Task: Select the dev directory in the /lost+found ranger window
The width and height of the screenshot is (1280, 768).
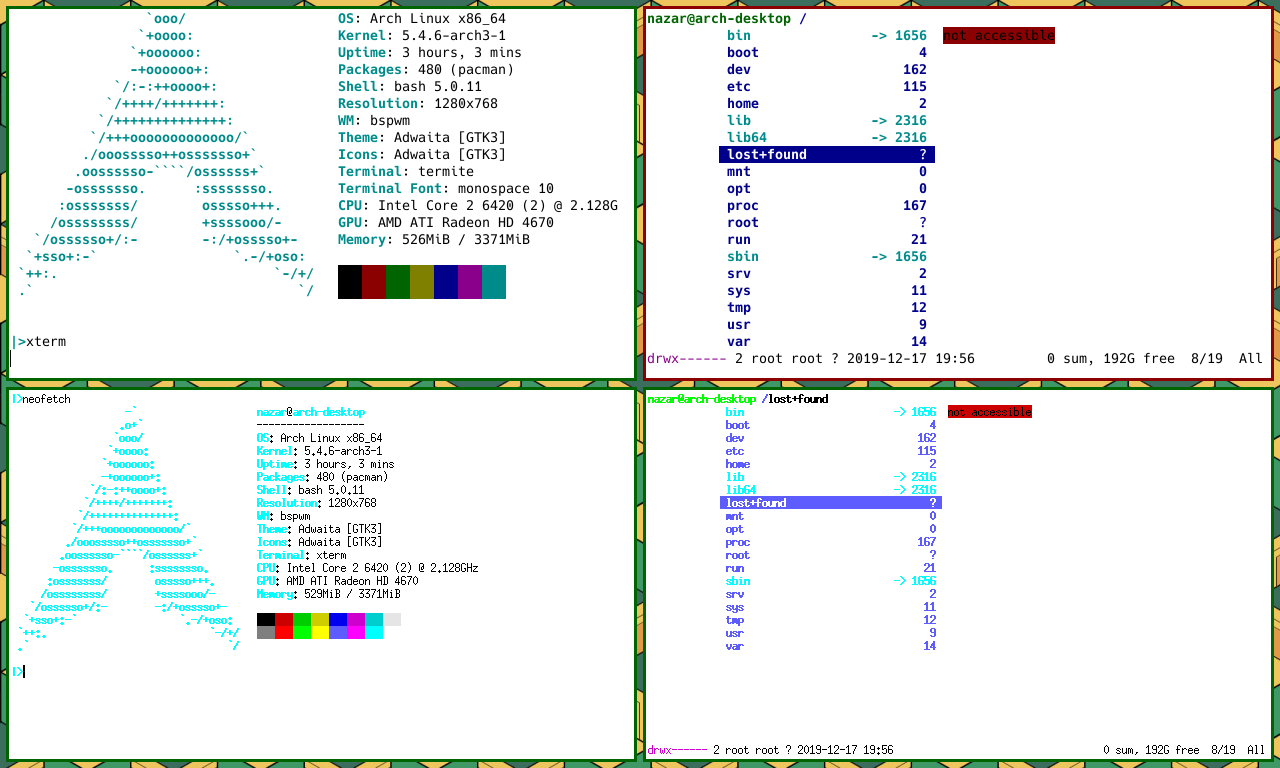Action: pos(831,438)
